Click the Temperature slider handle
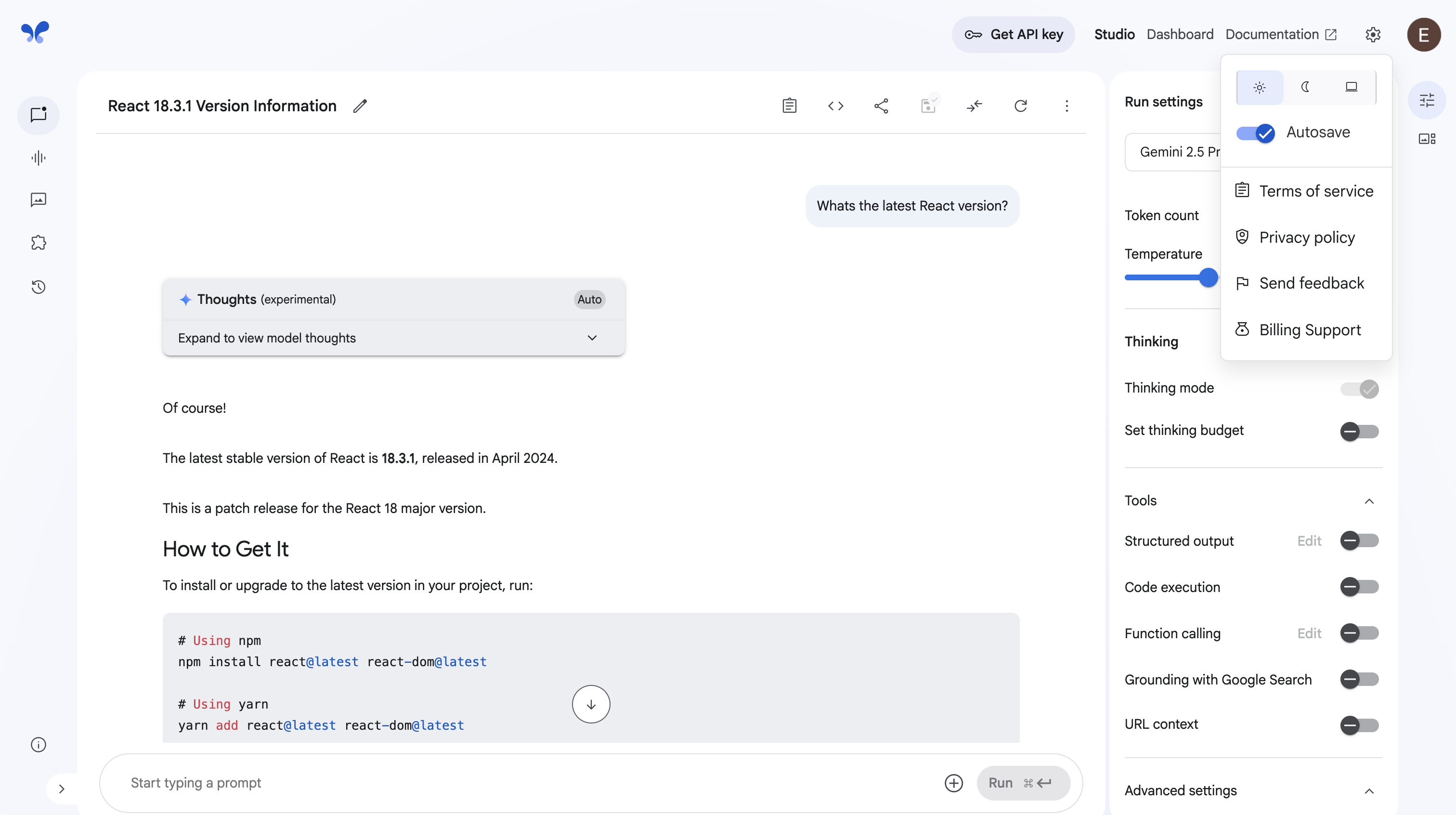The height and width of the screenshot is (815, 1456). coord(1208,278)
